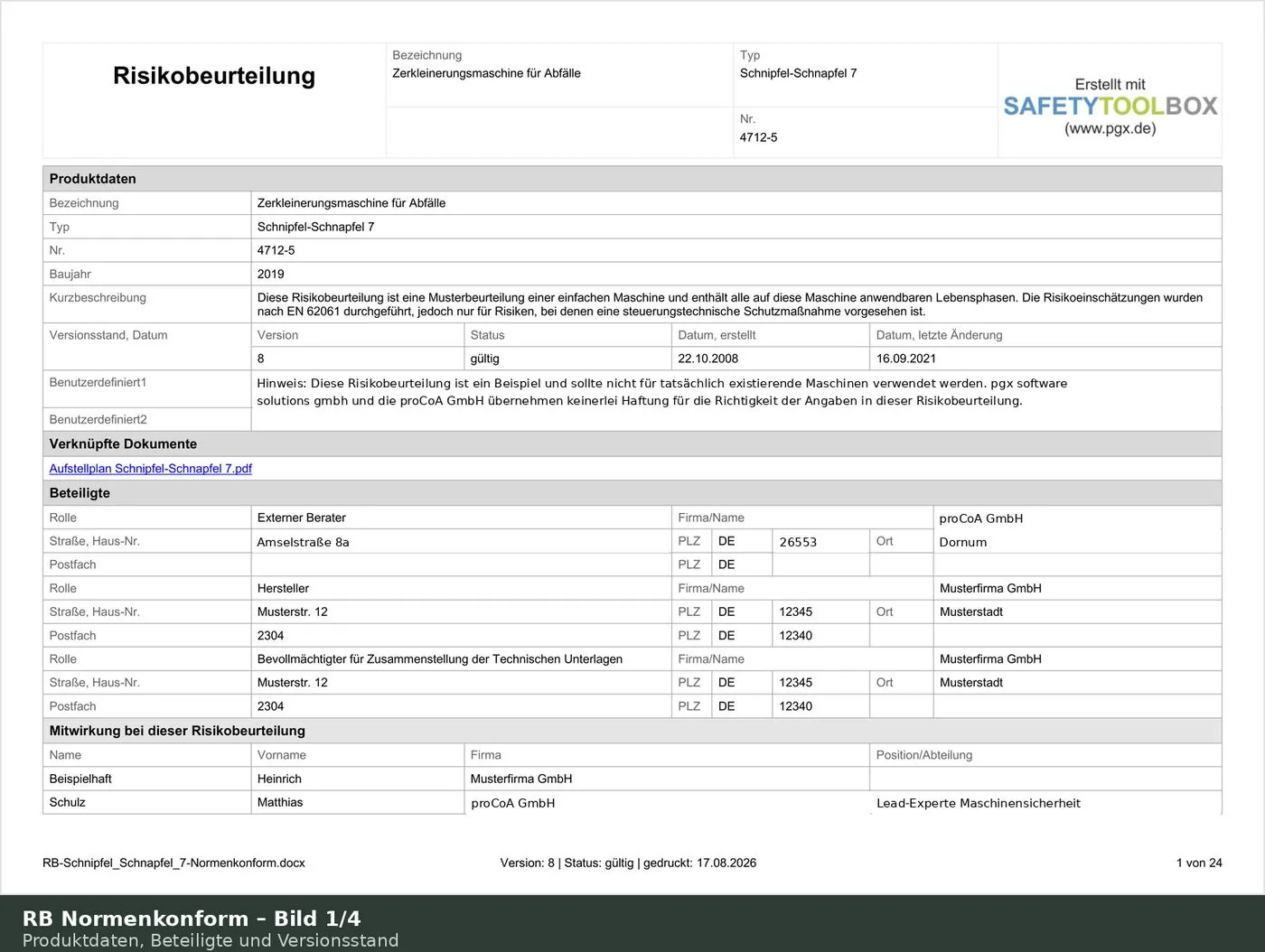Click the page indicator 1 von 24
The image size is (1265, 952).
[1199, 863]
